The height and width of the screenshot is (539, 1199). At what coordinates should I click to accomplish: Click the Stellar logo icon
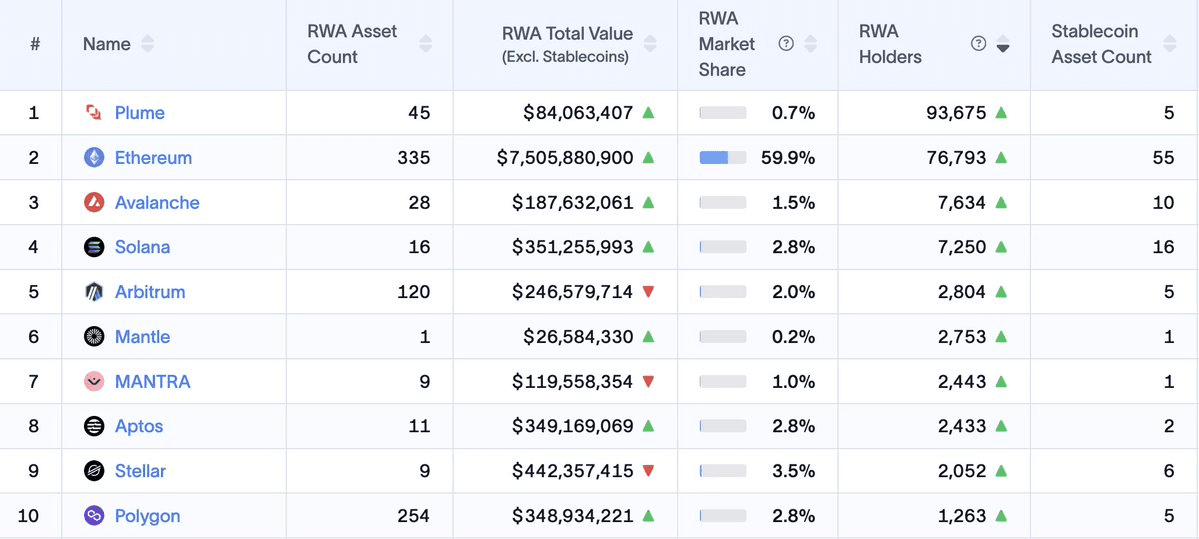coord(93,471)
